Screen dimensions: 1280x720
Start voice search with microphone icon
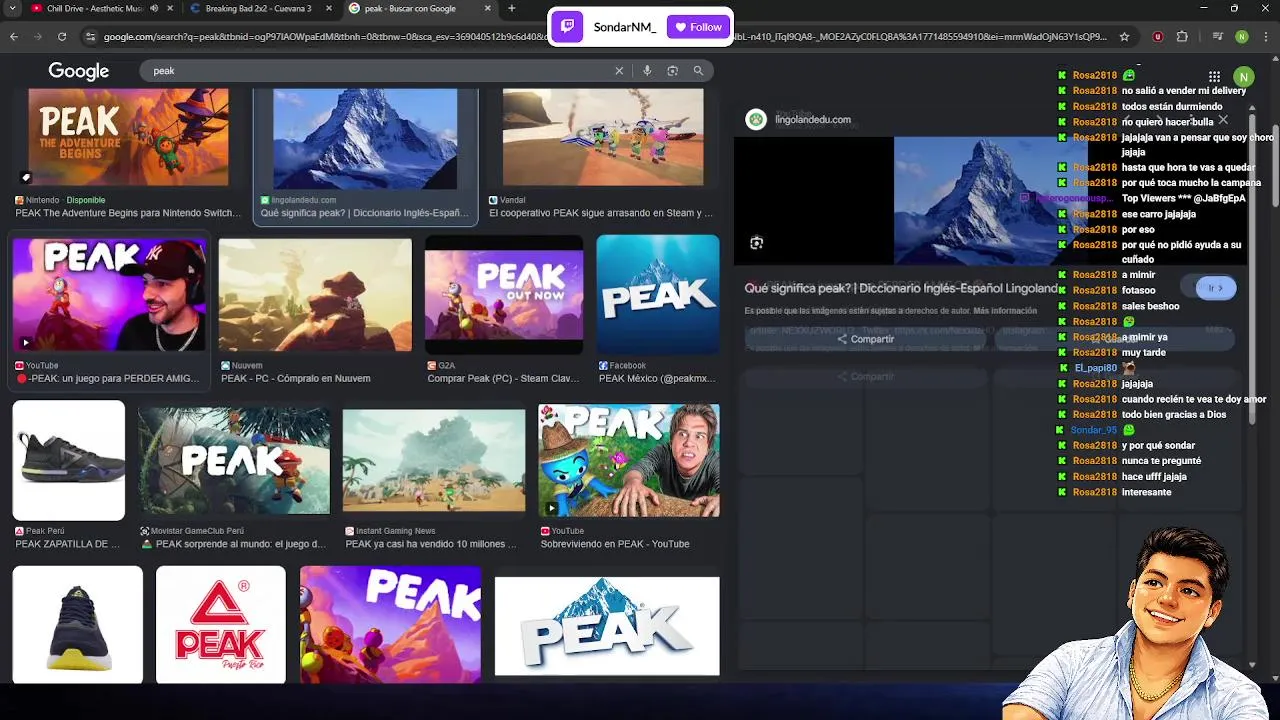tap(647, 71)
